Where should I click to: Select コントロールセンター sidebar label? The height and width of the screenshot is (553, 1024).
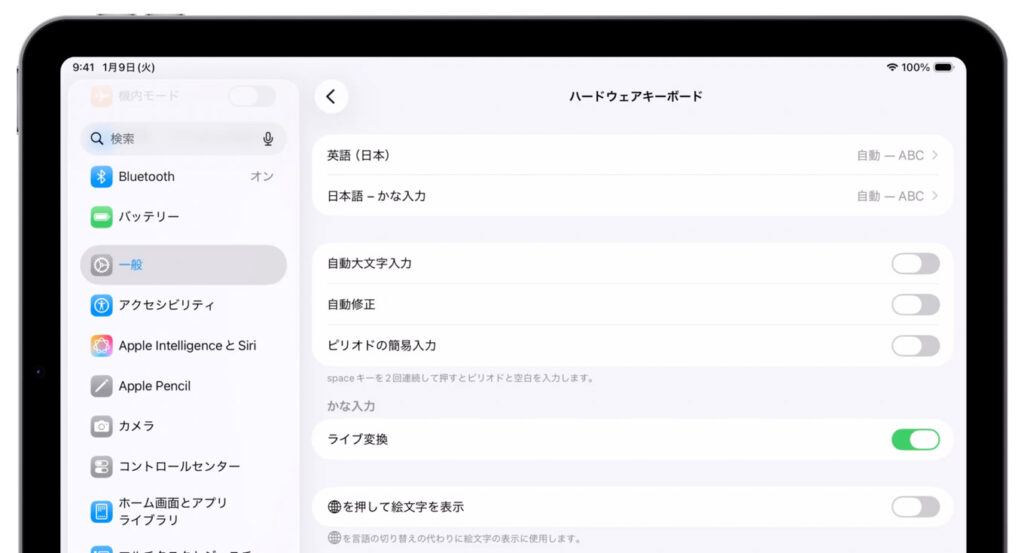tap(179, 467)
